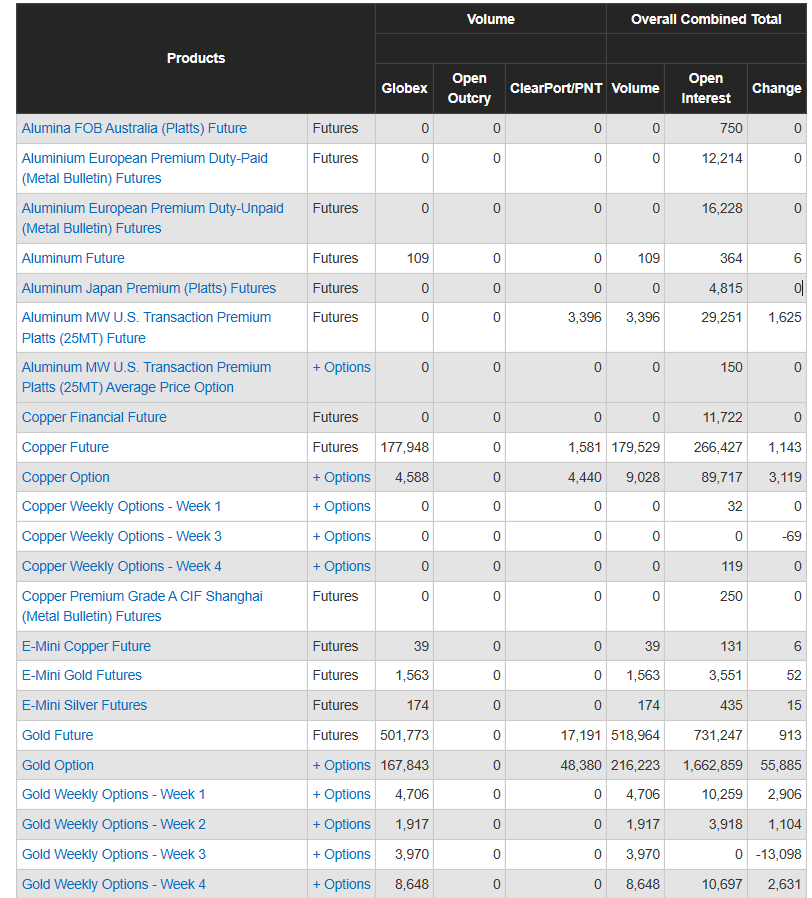Open the Copper Financial Future link
Viewport: 812px width, 898px height.
point(94,417)
